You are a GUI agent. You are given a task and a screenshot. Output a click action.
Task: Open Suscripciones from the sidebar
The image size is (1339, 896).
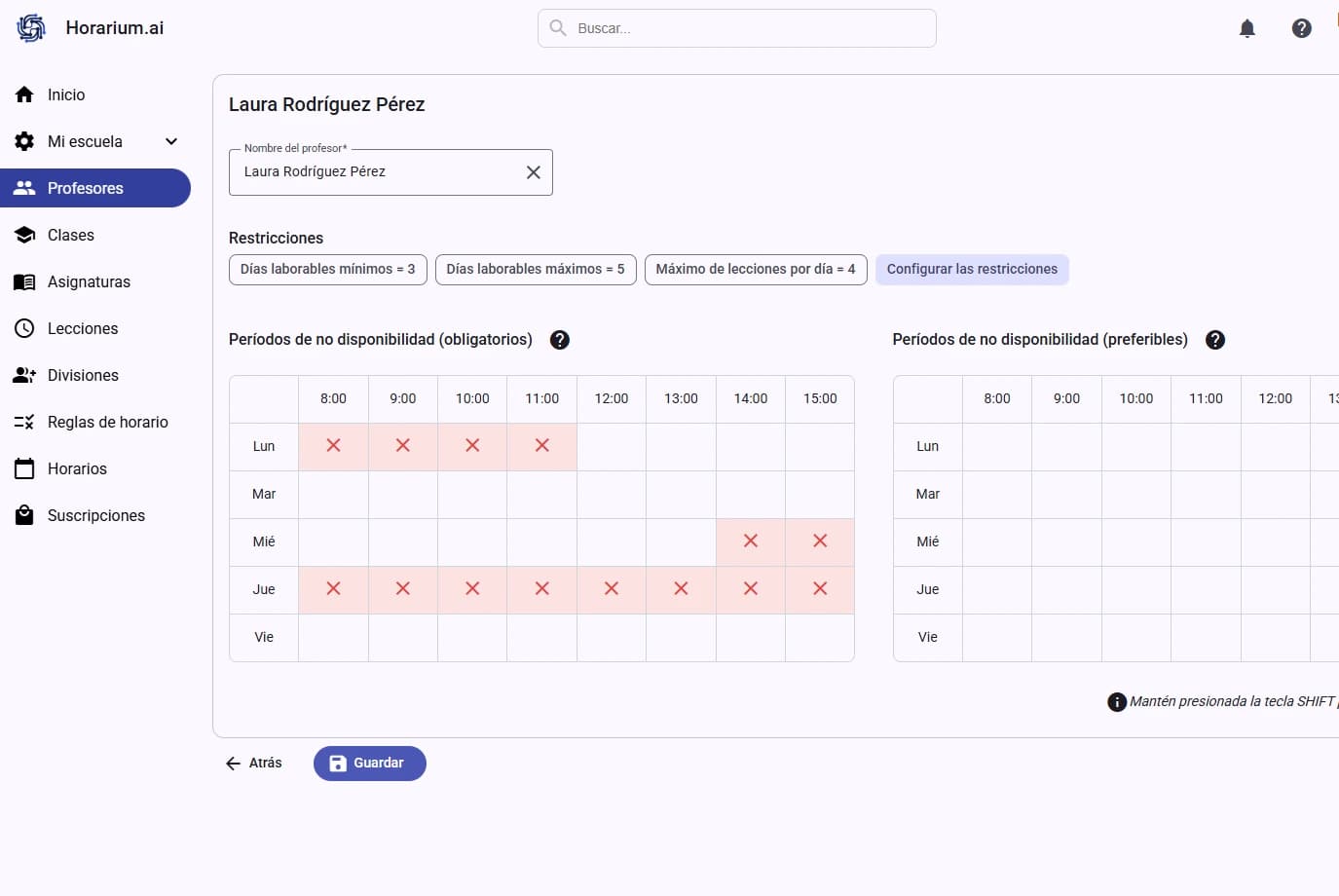click(x=95, y=515)
